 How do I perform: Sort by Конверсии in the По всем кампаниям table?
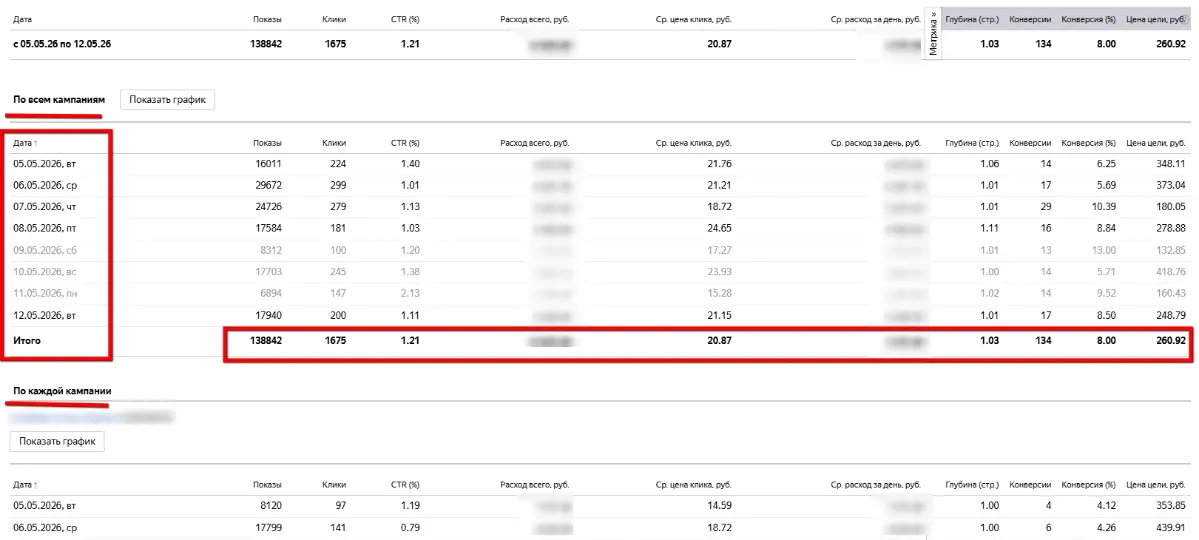pos(1030,143)
